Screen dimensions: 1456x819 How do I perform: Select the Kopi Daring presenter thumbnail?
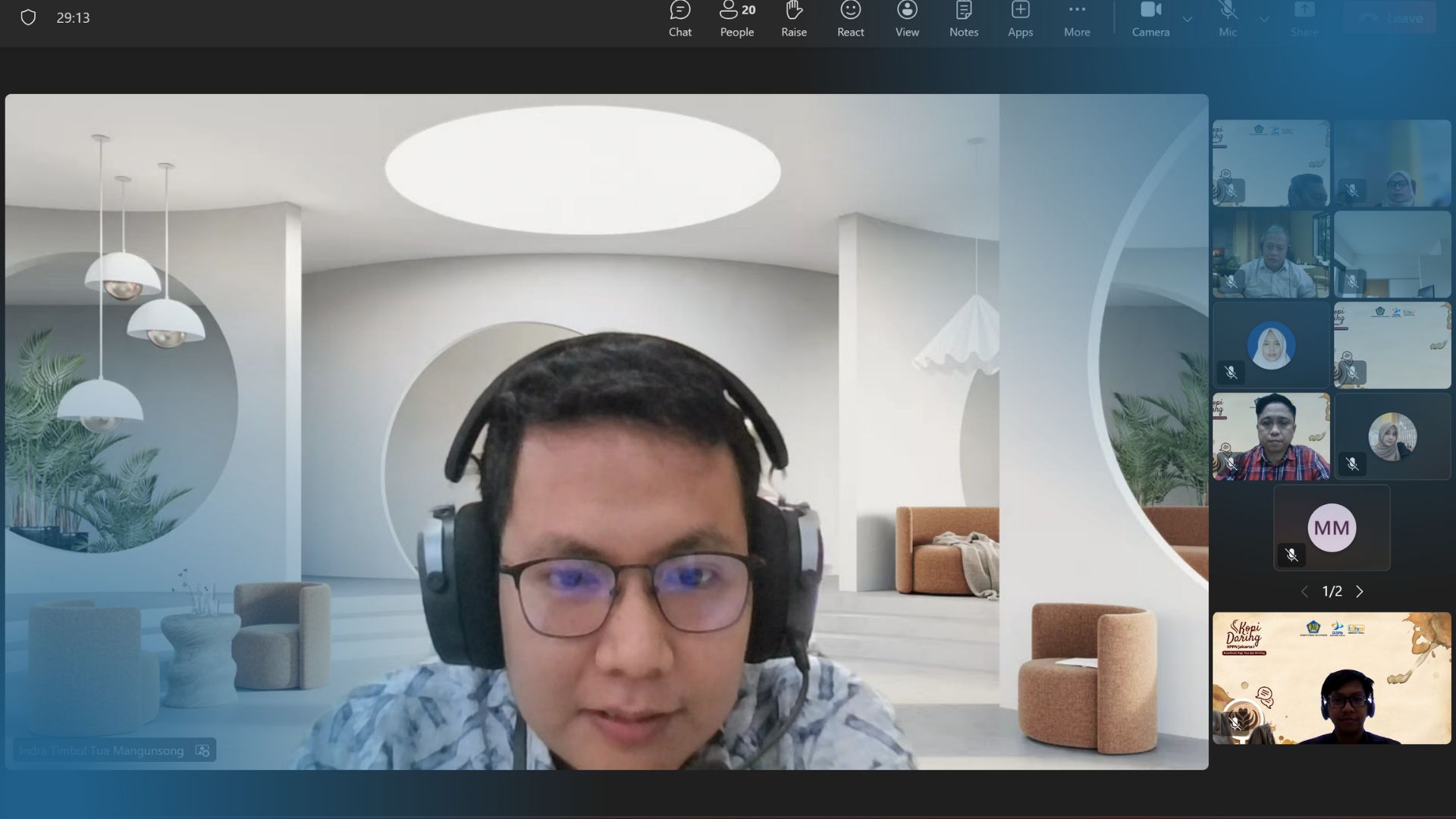(1332, 678)
